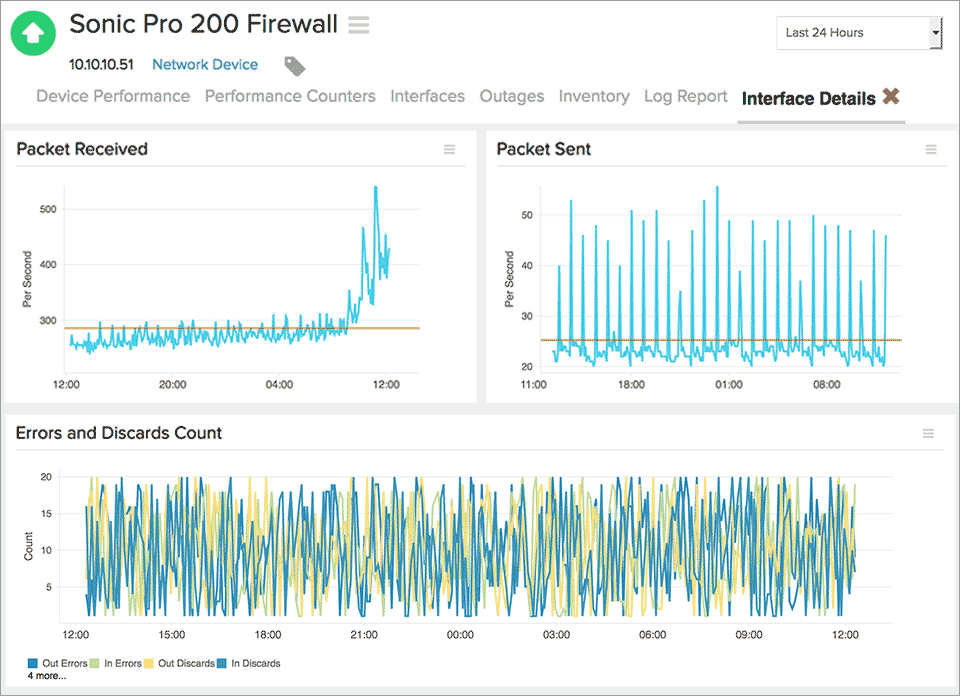Click the dropdown arrow on Last 24 Hours

click(936, 33)
